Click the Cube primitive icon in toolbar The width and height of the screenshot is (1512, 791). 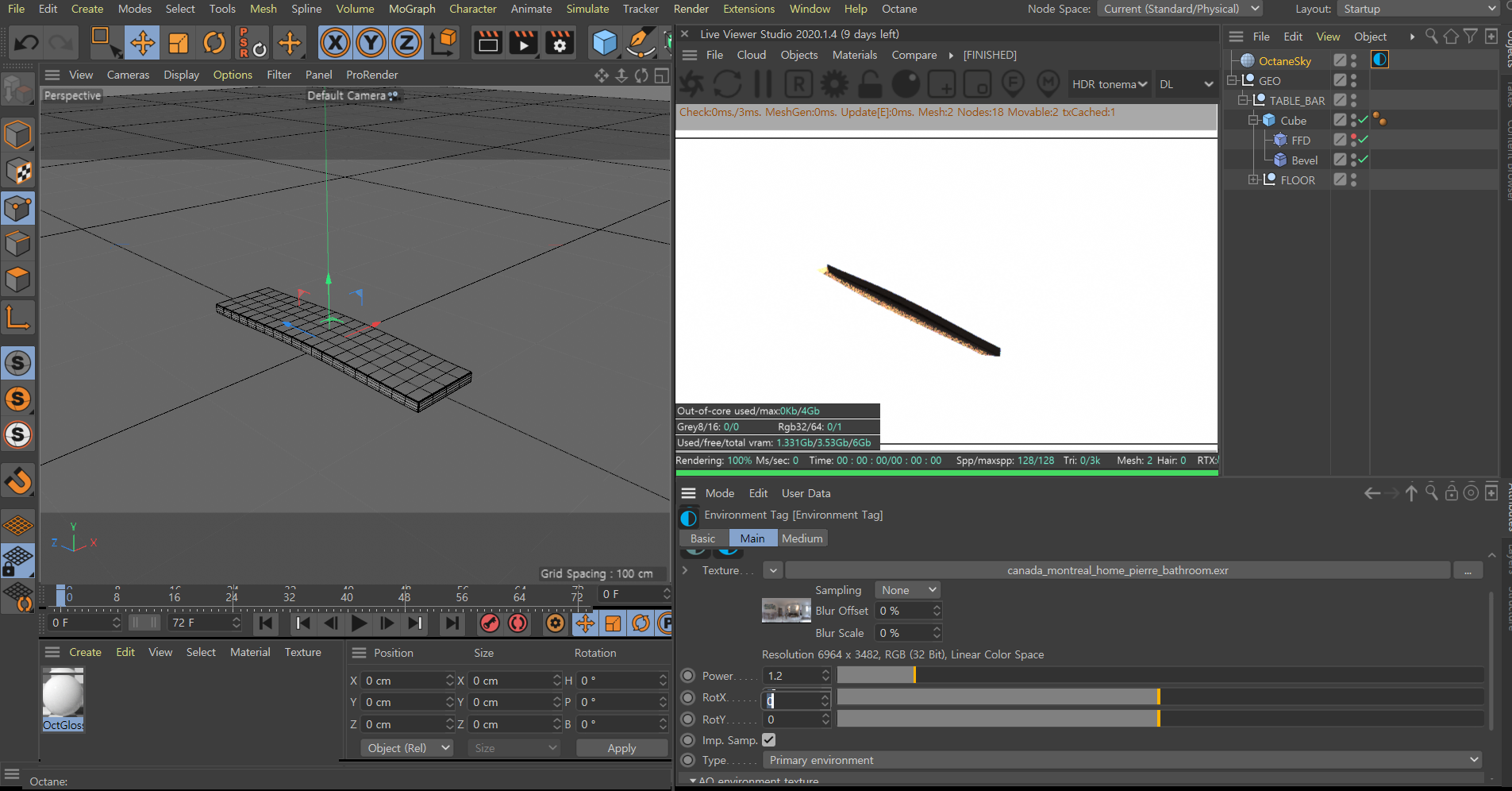(604, 43)
